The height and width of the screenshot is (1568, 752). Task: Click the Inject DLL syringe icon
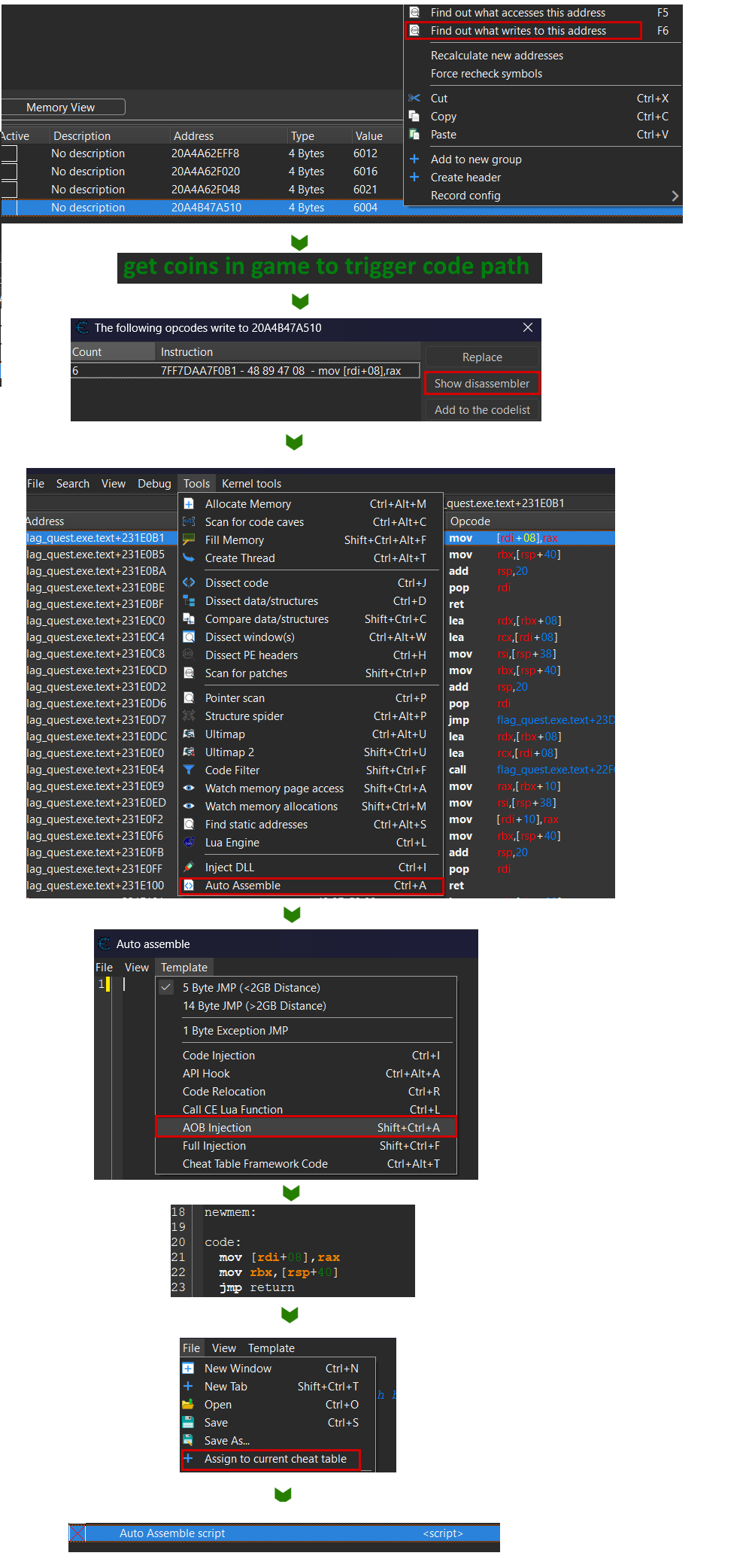(x=190, y=868)
